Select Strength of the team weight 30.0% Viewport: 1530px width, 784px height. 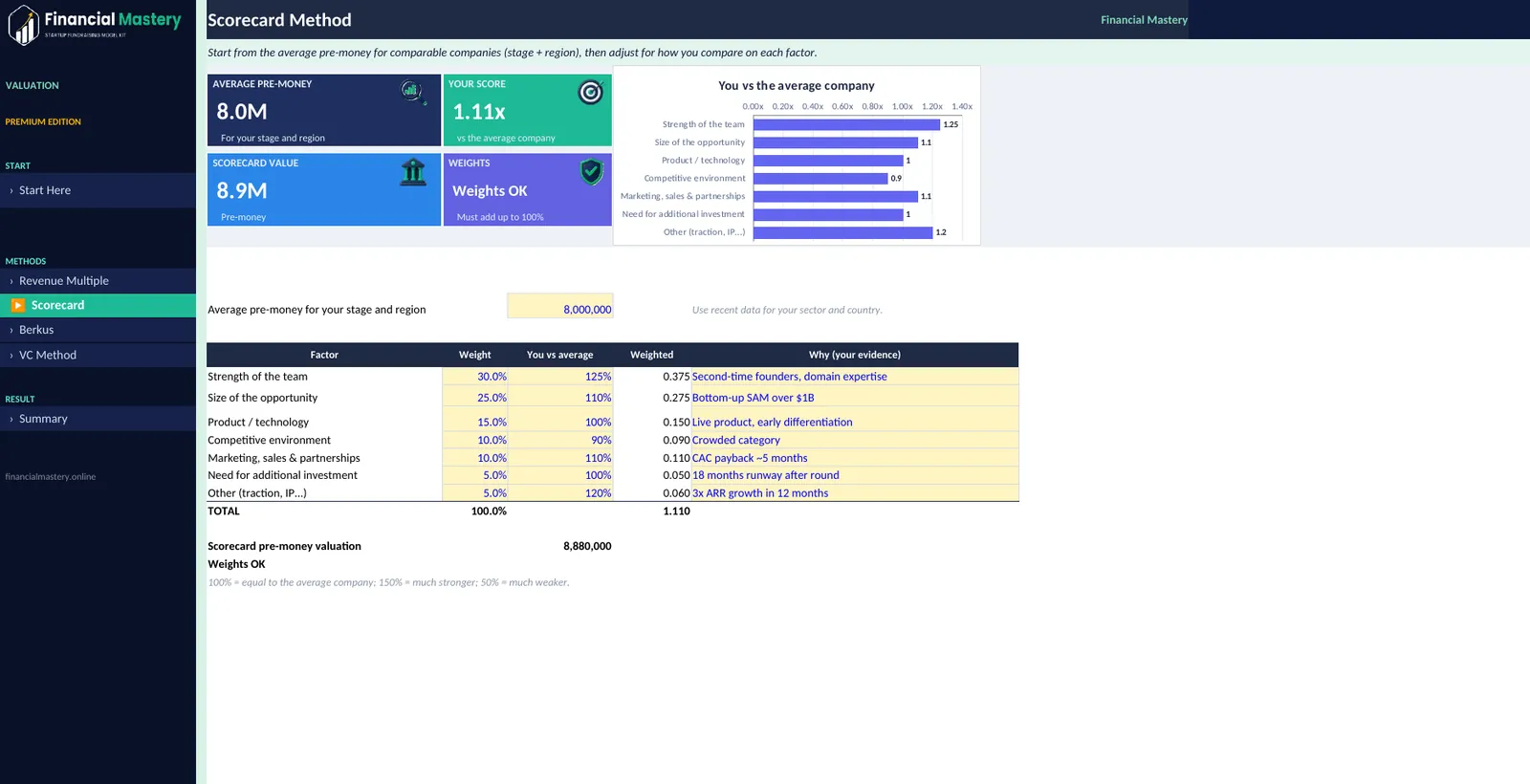(475, 377)
